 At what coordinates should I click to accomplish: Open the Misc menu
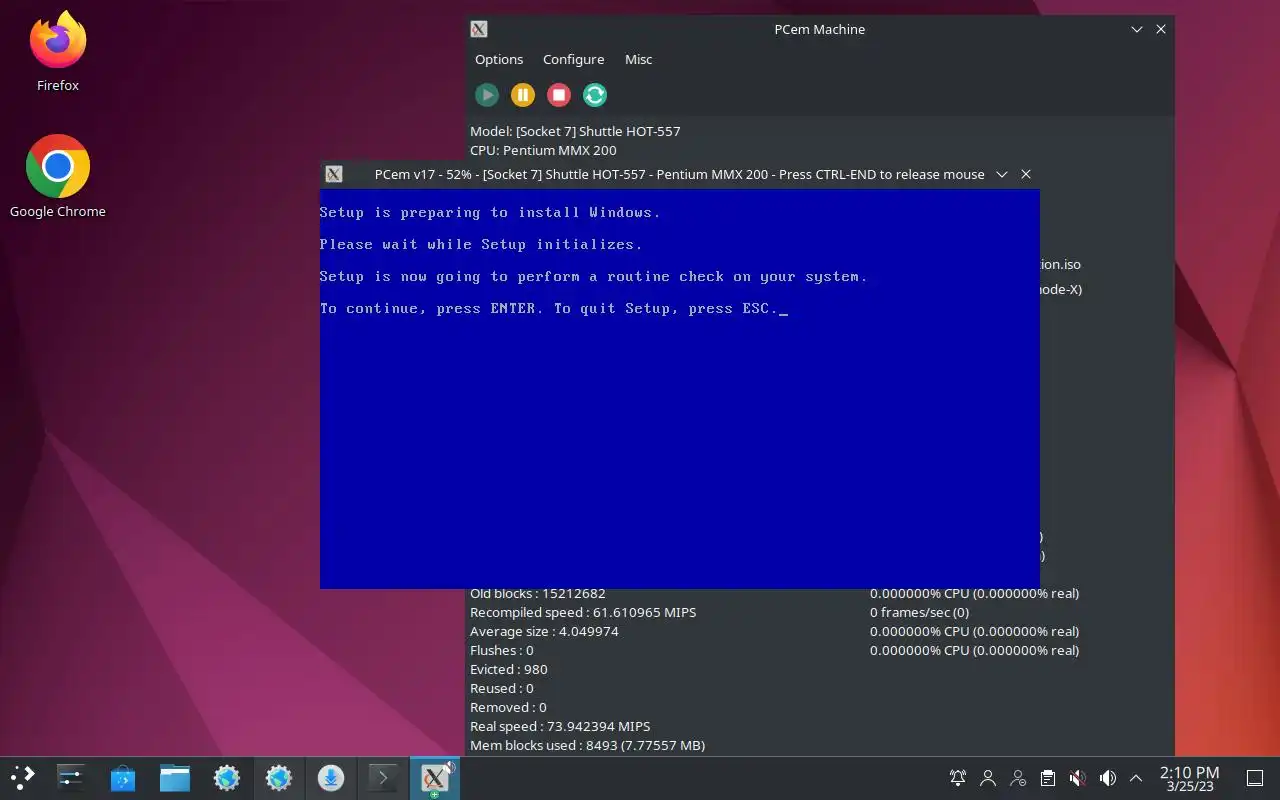click(x=638, y=59)
